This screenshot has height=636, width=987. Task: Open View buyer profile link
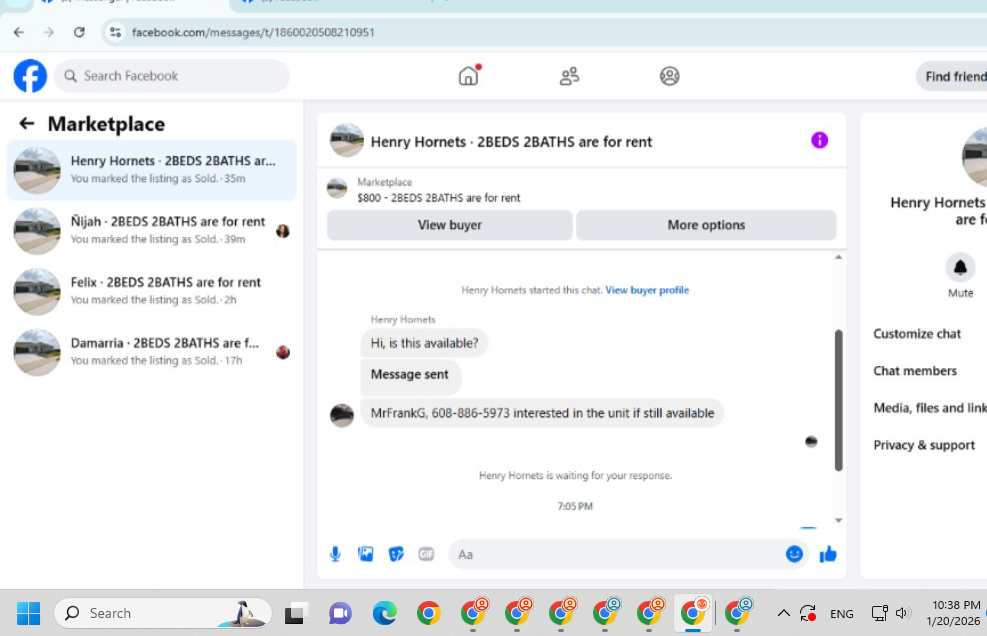(x=647, y=290)
